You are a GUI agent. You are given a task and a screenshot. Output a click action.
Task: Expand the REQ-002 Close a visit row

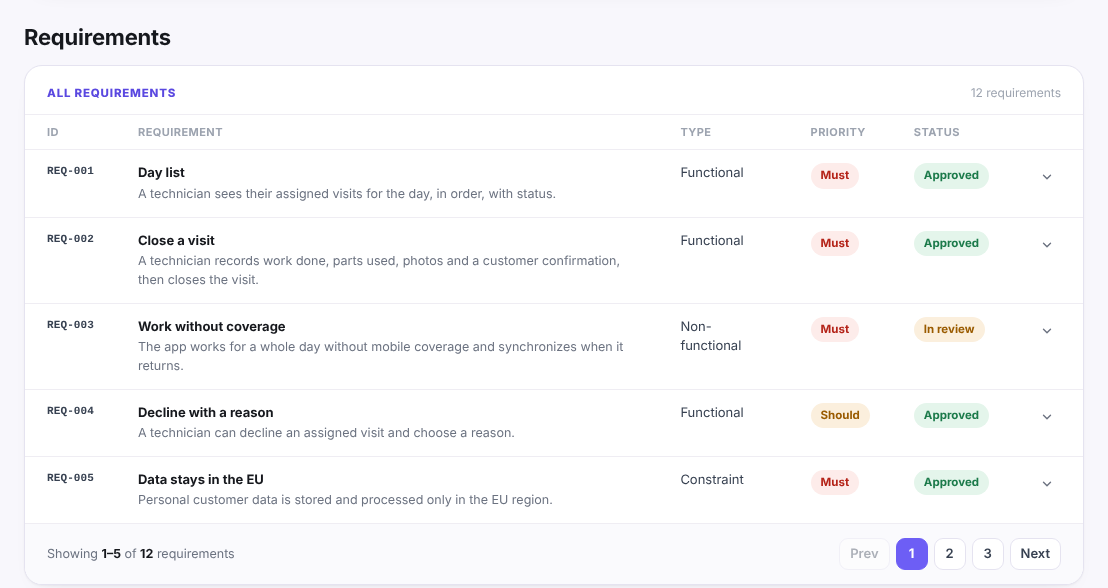point(1047,245)
